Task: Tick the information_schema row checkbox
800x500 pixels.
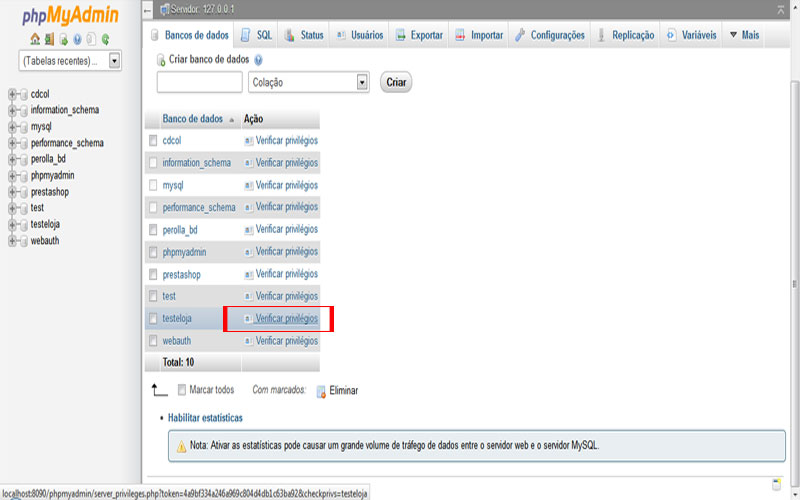Action: click(153, 163)
